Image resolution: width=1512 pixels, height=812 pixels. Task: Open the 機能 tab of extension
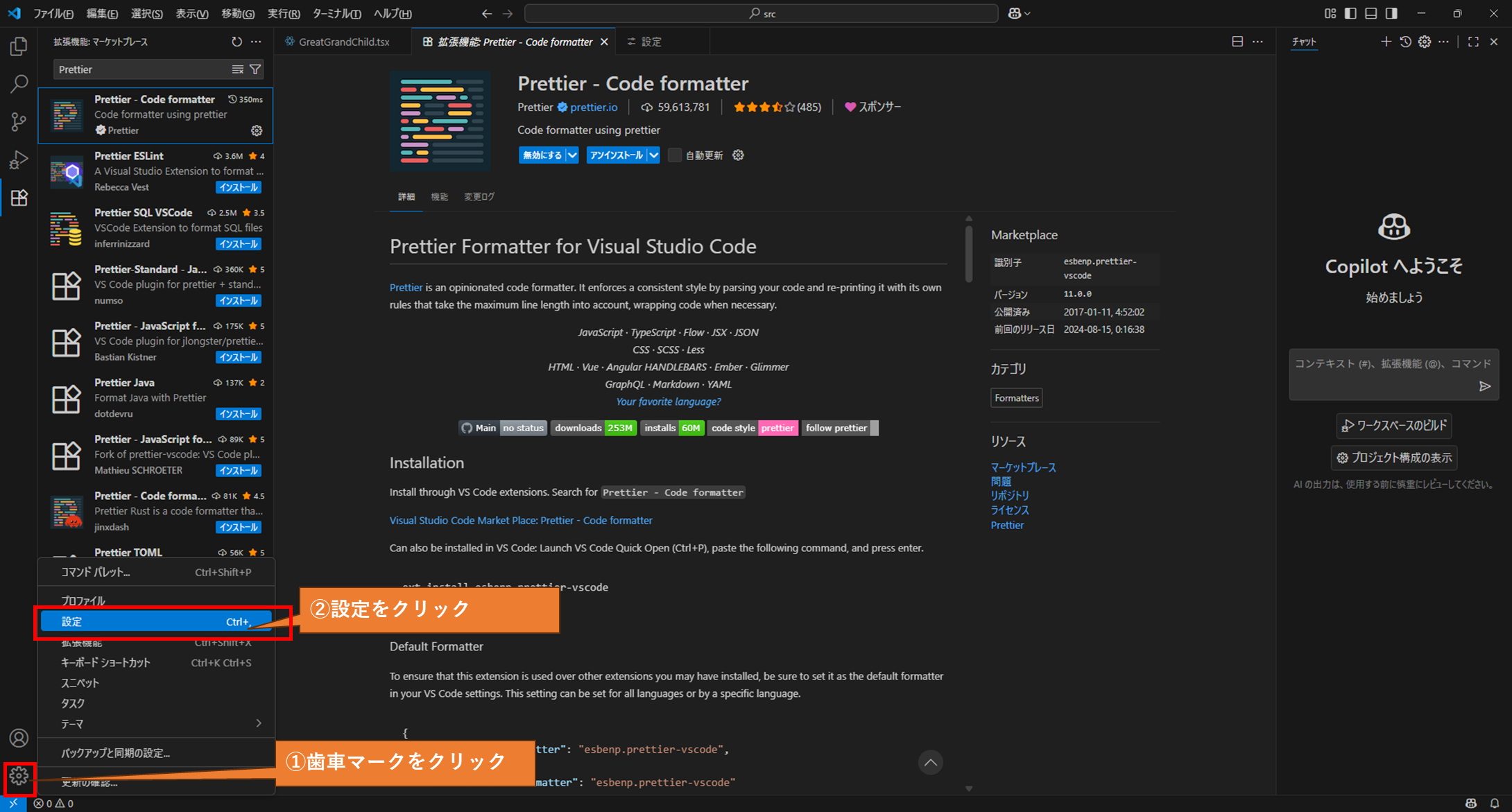(x=439, y=197)
